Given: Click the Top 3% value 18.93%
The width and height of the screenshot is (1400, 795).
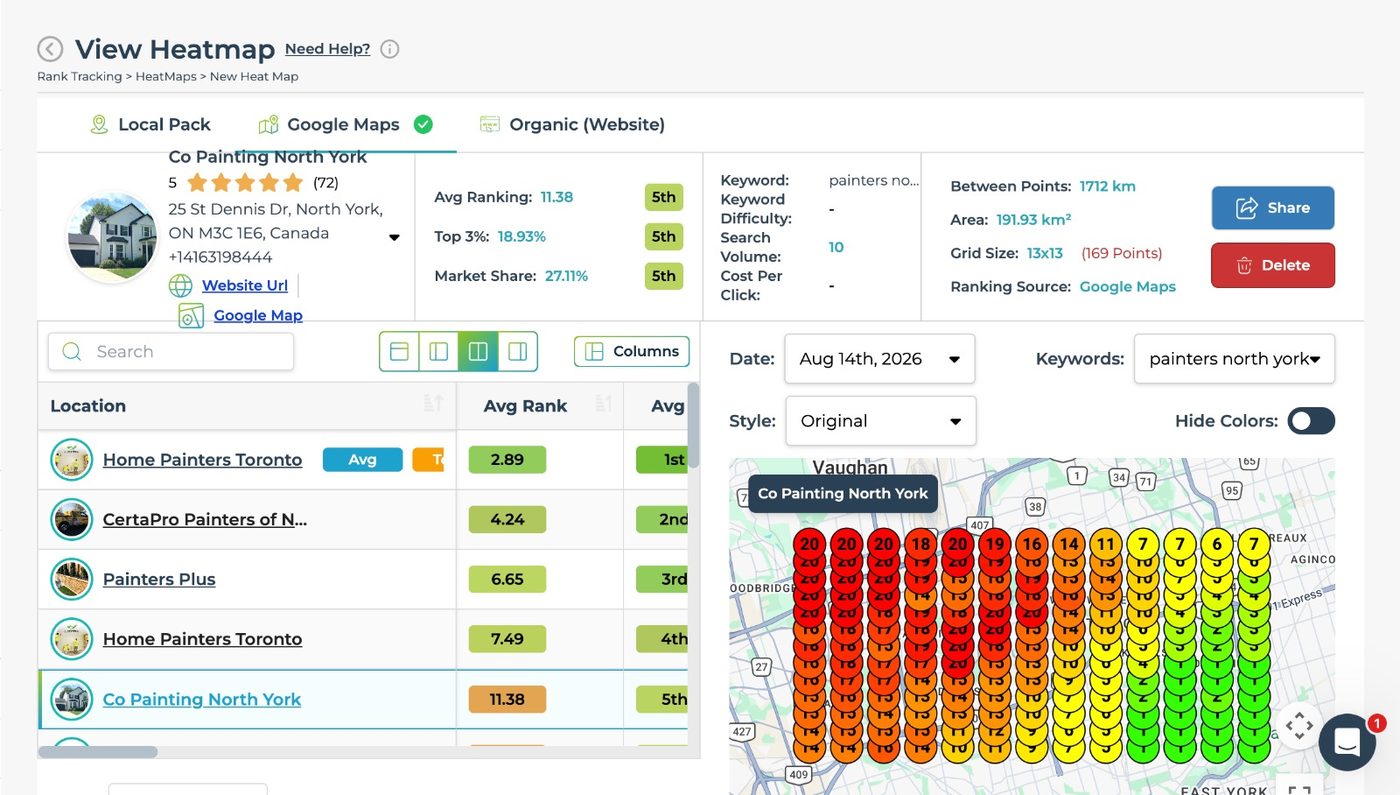Looking at the screenshot, I should pyautogui.click(x=522, y=237).
